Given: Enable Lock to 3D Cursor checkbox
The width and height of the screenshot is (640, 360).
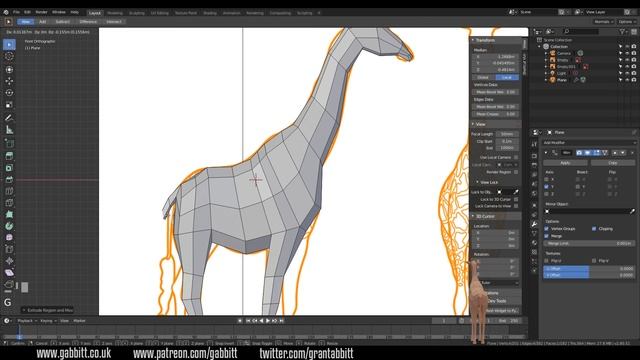Looking at the screenshot, I should [x=516, y=199].
